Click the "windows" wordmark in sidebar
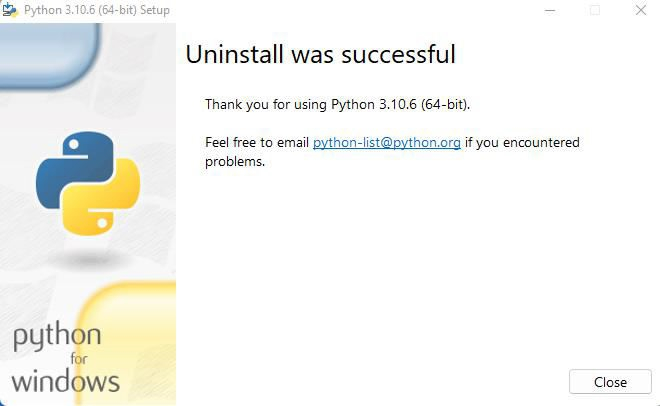Viewport: 660px width, 406px height. [65, 381]
